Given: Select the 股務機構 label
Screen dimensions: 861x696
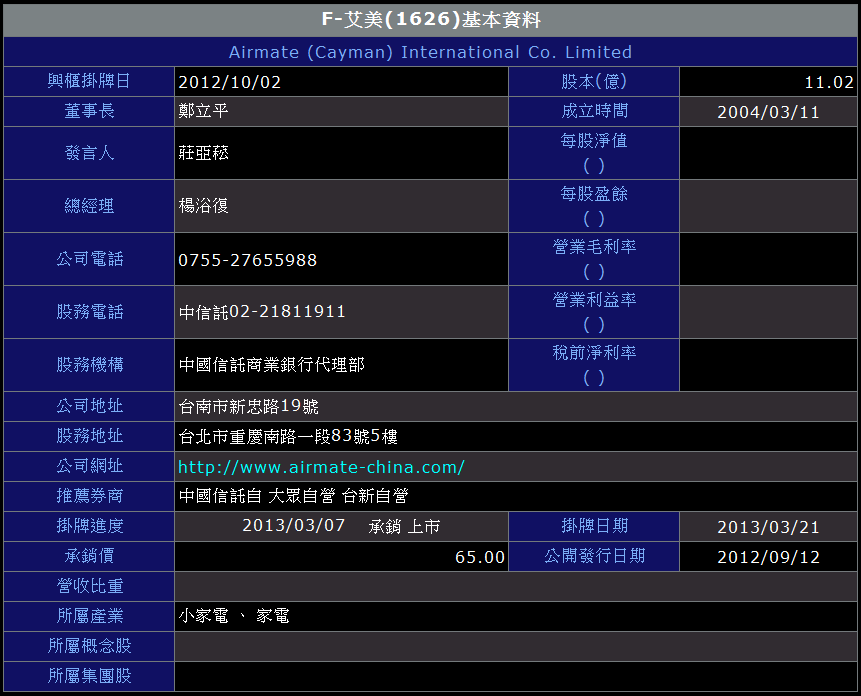Looking at the screenshot, I should pos(89,364).
